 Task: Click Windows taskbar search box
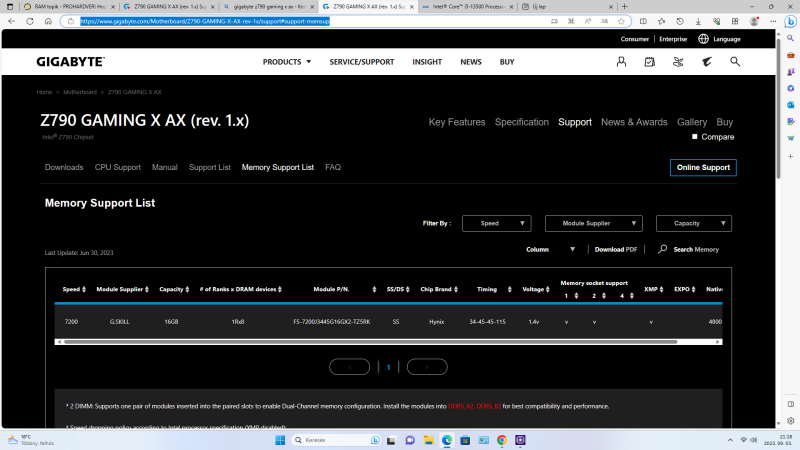336,440
